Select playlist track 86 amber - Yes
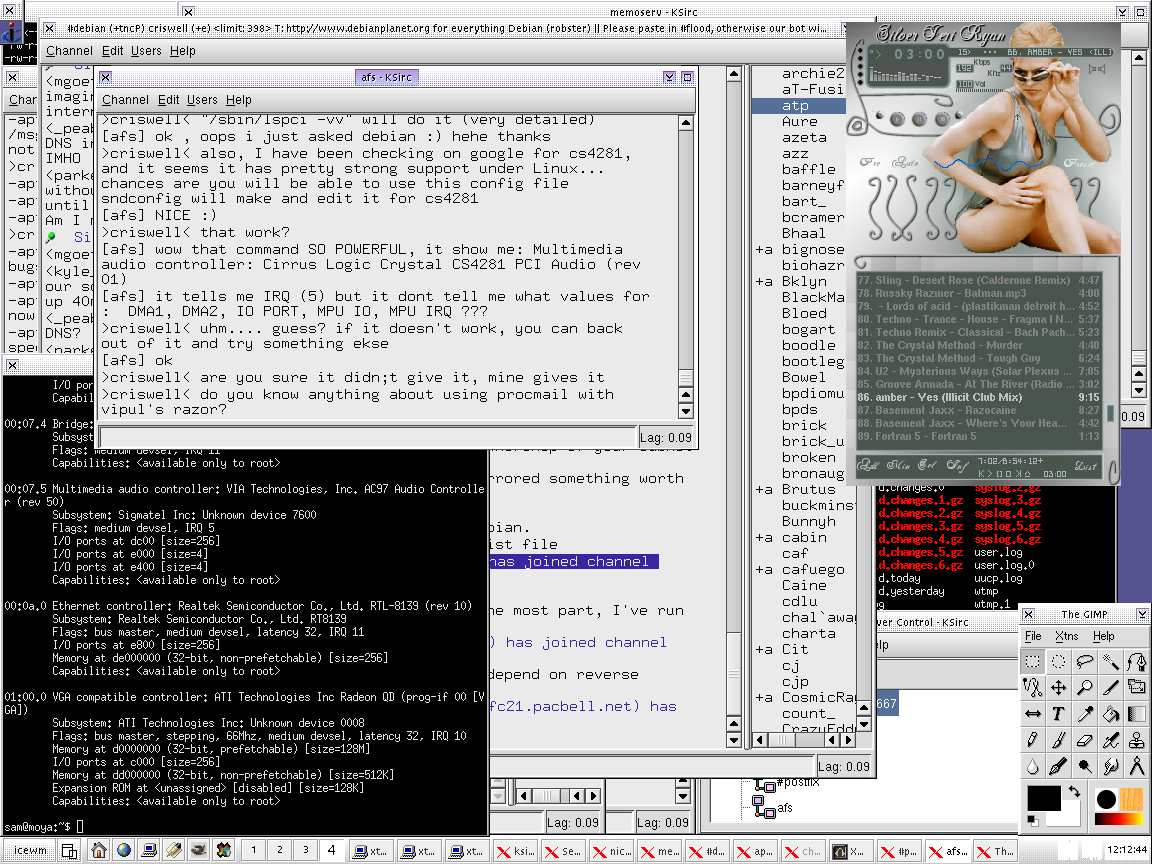1152x864 pixels. [x=978, y=397]
